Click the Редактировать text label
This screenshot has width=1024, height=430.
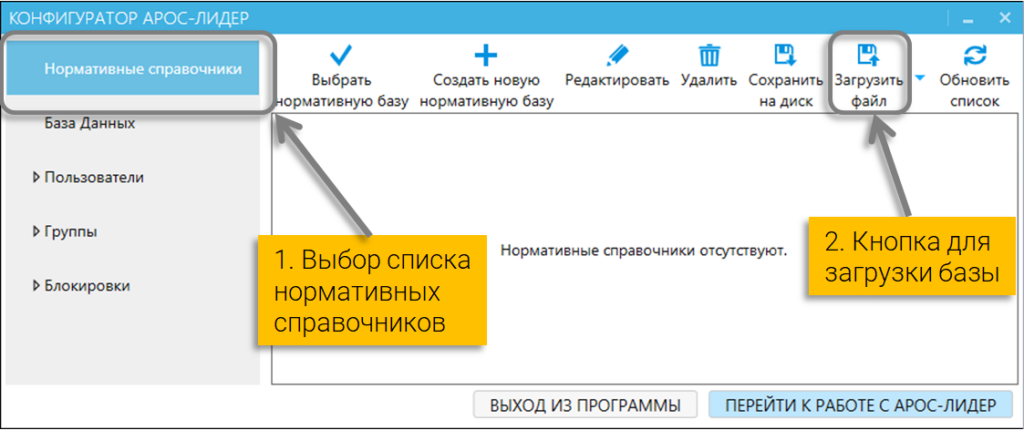pos(617,80)
